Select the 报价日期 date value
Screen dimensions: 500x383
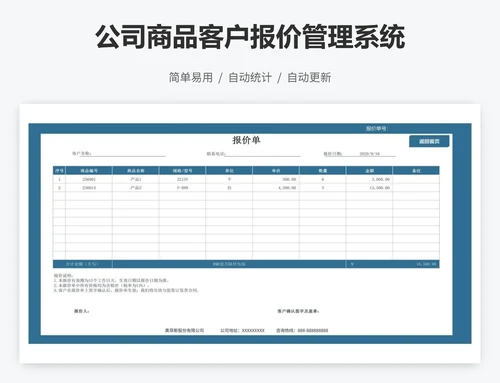coord(369,154)
